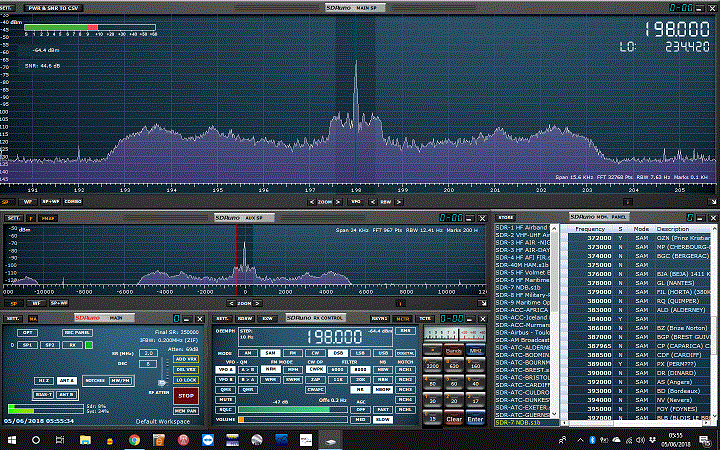Click keypad Clear button
720x450 pixels.
[454, 419]
